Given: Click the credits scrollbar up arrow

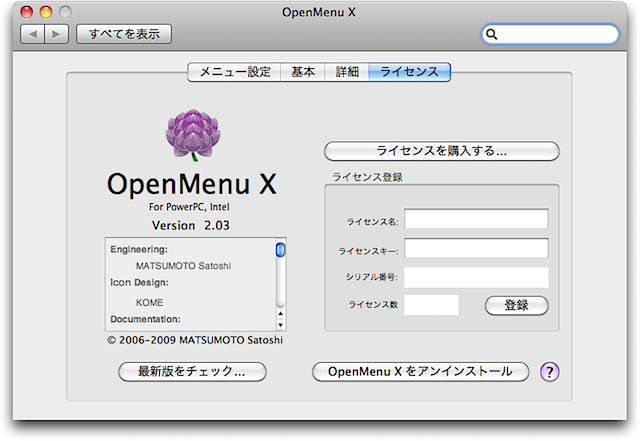Looking at the screenshot, I should coord(280,314).
